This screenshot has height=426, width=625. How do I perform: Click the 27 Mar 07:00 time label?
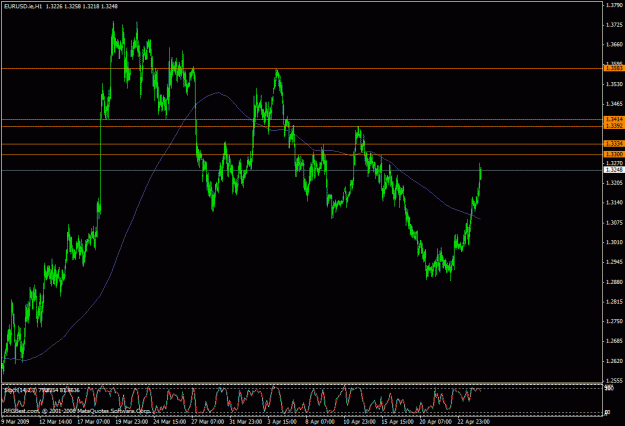pos(208,421)
